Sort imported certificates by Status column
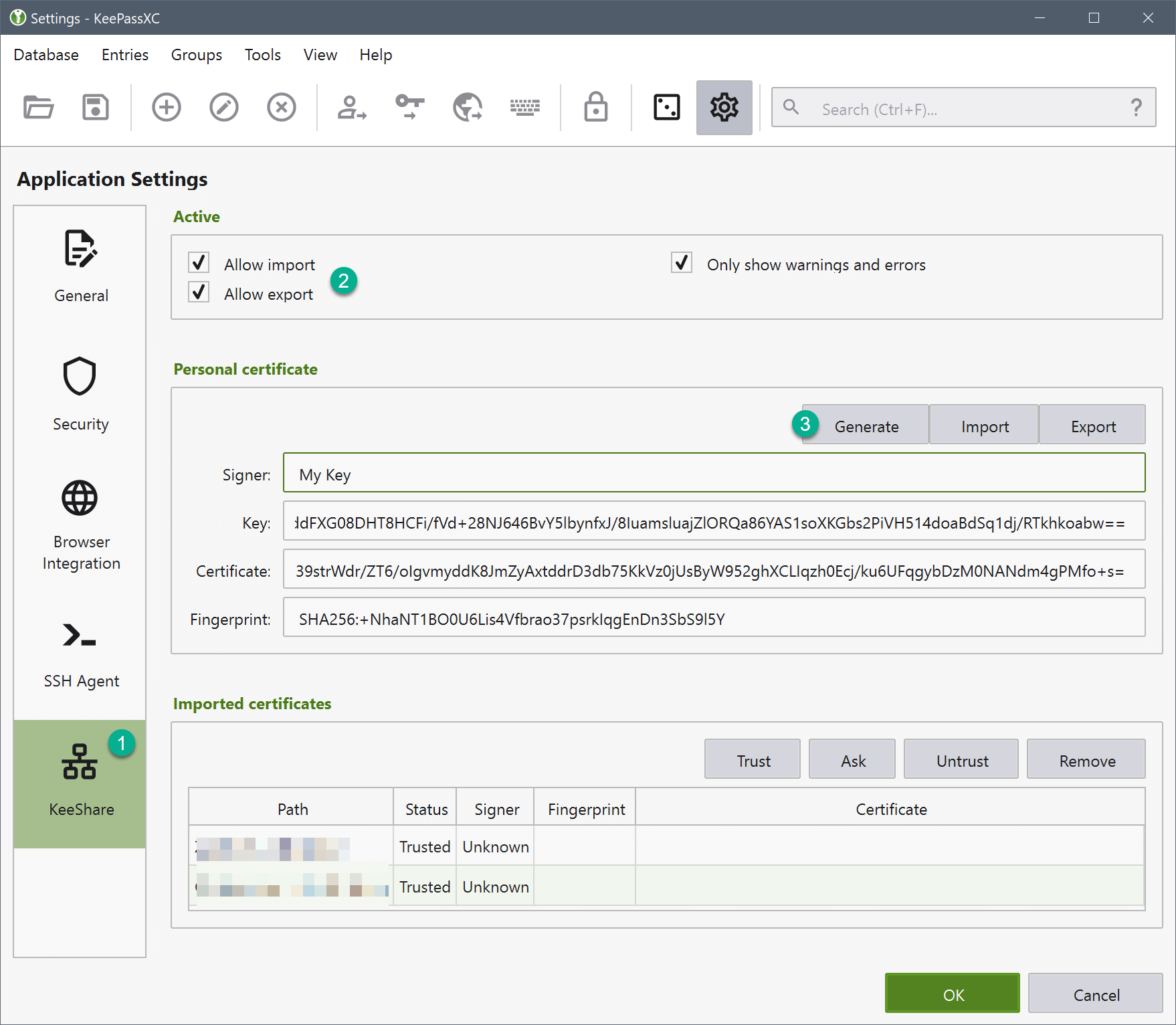This screenshot has height=1025, width=1176. (x=426, y=809)
